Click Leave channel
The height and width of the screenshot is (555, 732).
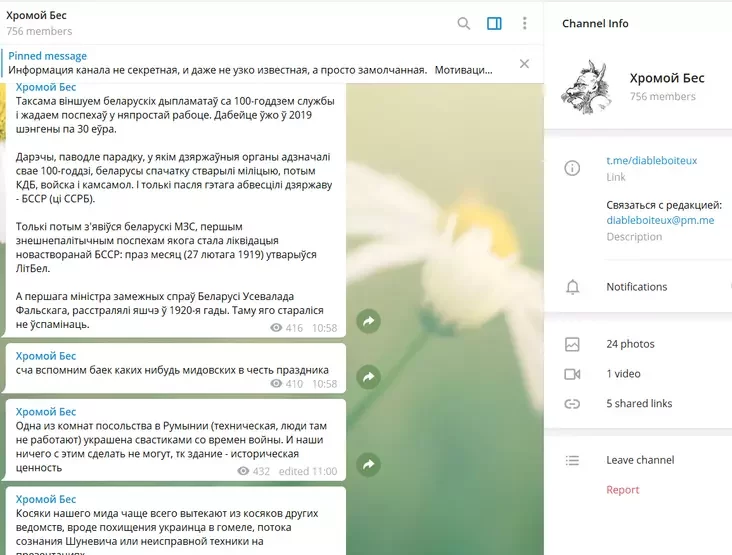pyautogui.click(x=640, y=460)
